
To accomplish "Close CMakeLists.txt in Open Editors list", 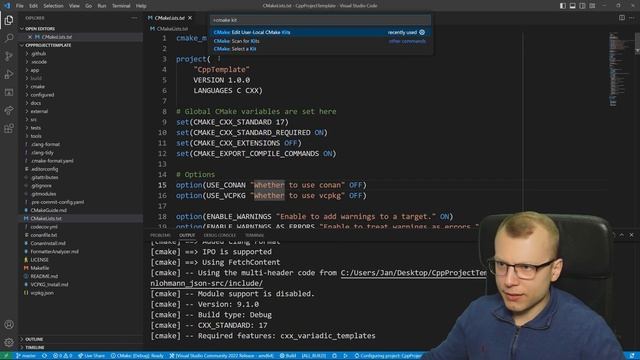I will tap(30, 37).
